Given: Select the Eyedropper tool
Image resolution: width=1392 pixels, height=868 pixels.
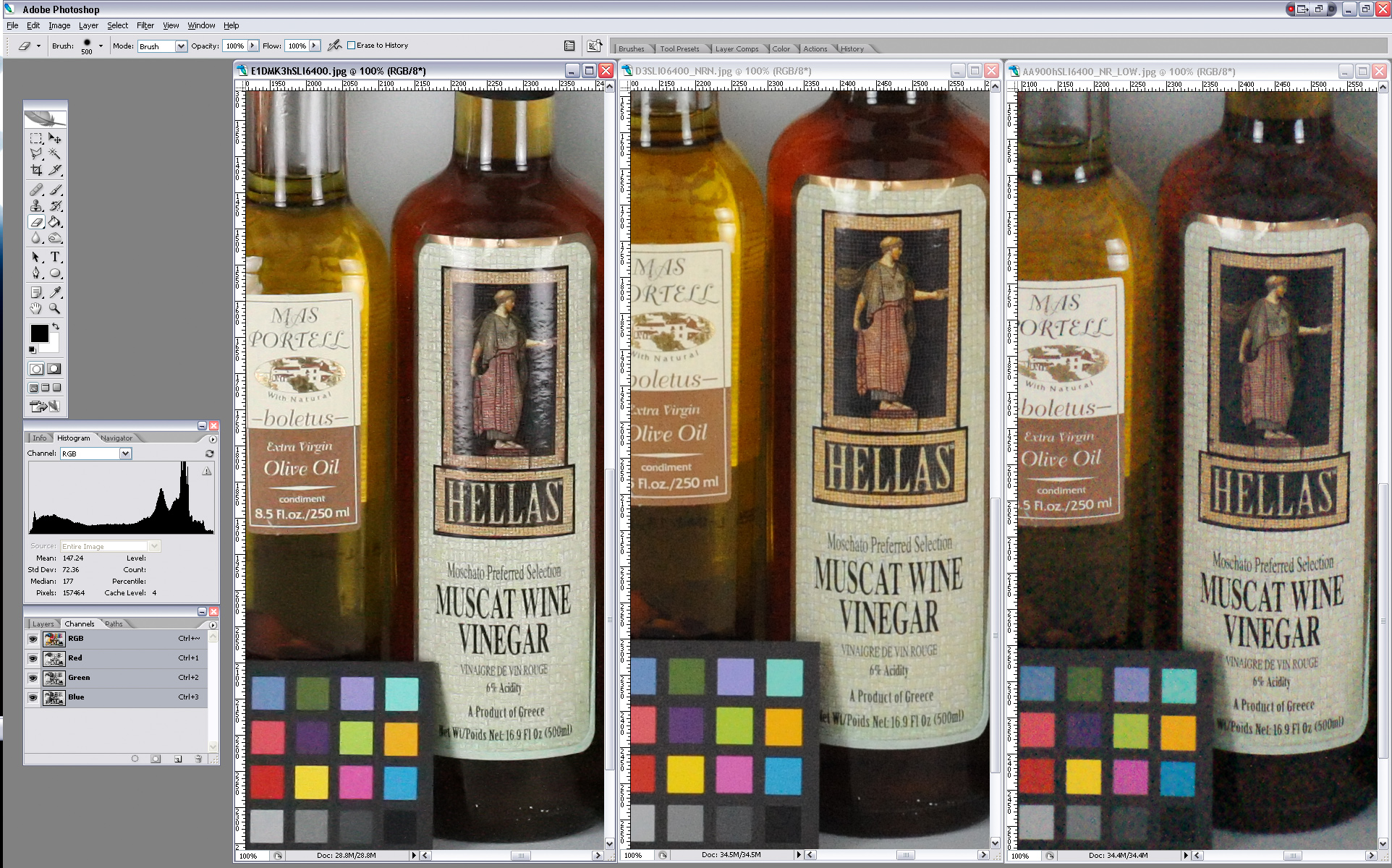Looking at the screenshot, I should 55,292.
